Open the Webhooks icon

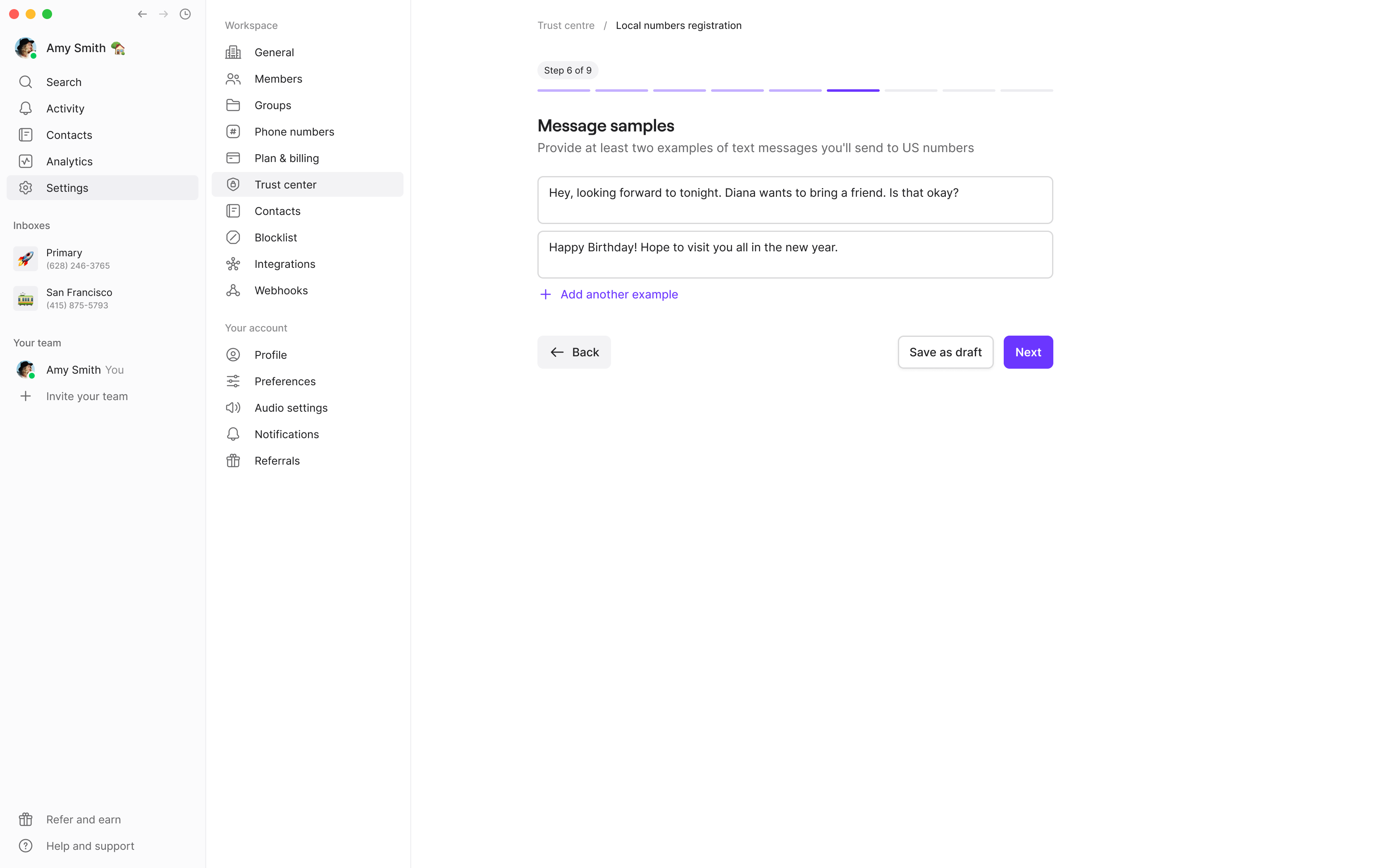coord(233,291)
